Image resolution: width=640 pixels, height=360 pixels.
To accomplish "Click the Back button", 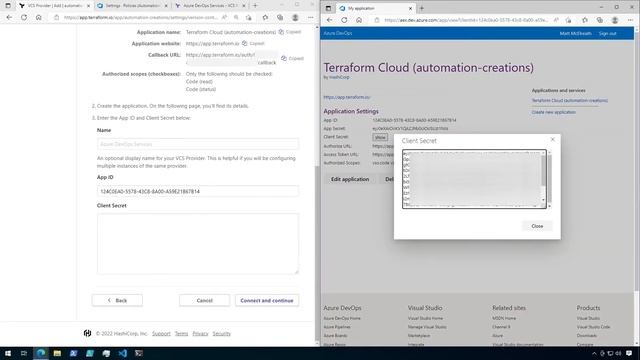I will (x=117, y=300).
